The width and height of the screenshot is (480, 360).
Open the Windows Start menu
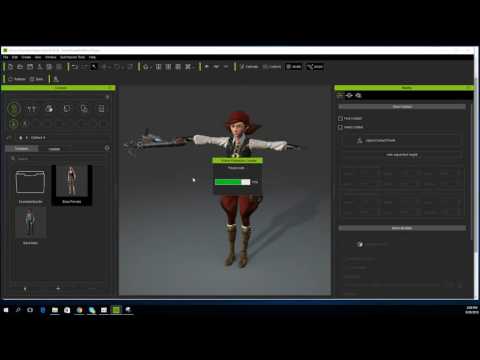[6, 310]
